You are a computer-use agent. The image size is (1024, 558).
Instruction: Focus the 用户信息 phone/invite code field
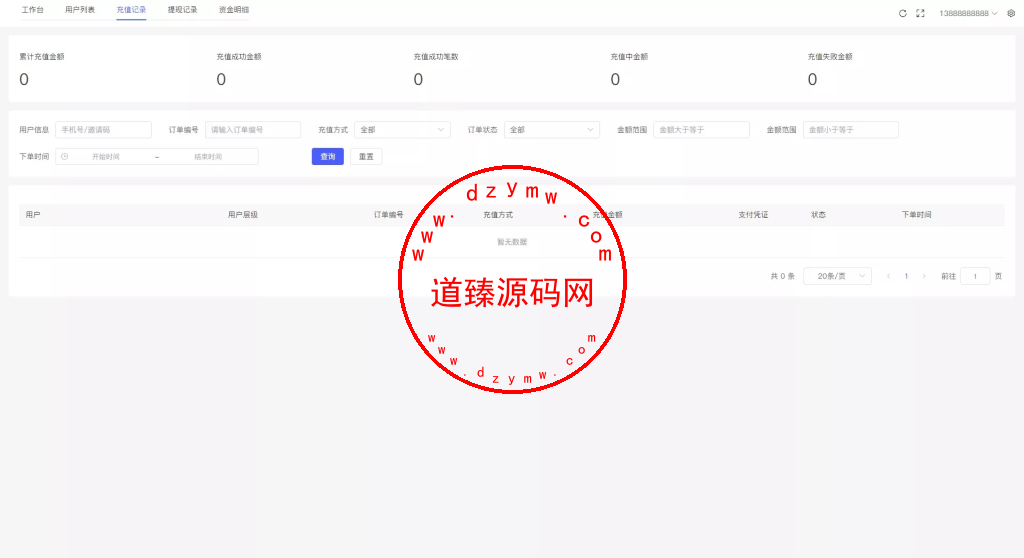click(103, 130)
